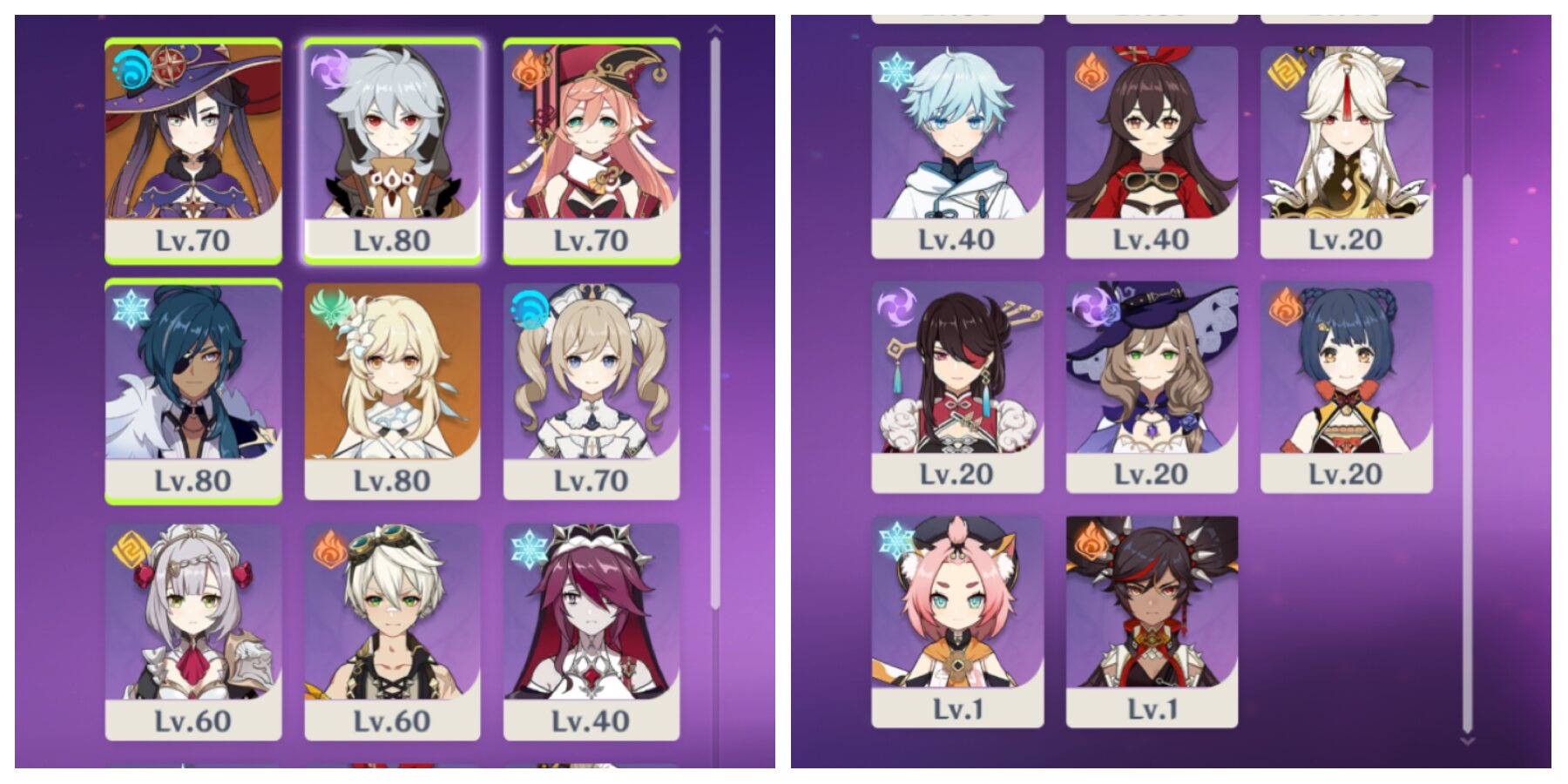The height and width of the screenshot is (784, 1568).
Task: Click the Cryo icon on Rosaria's card
Action: 530,550
